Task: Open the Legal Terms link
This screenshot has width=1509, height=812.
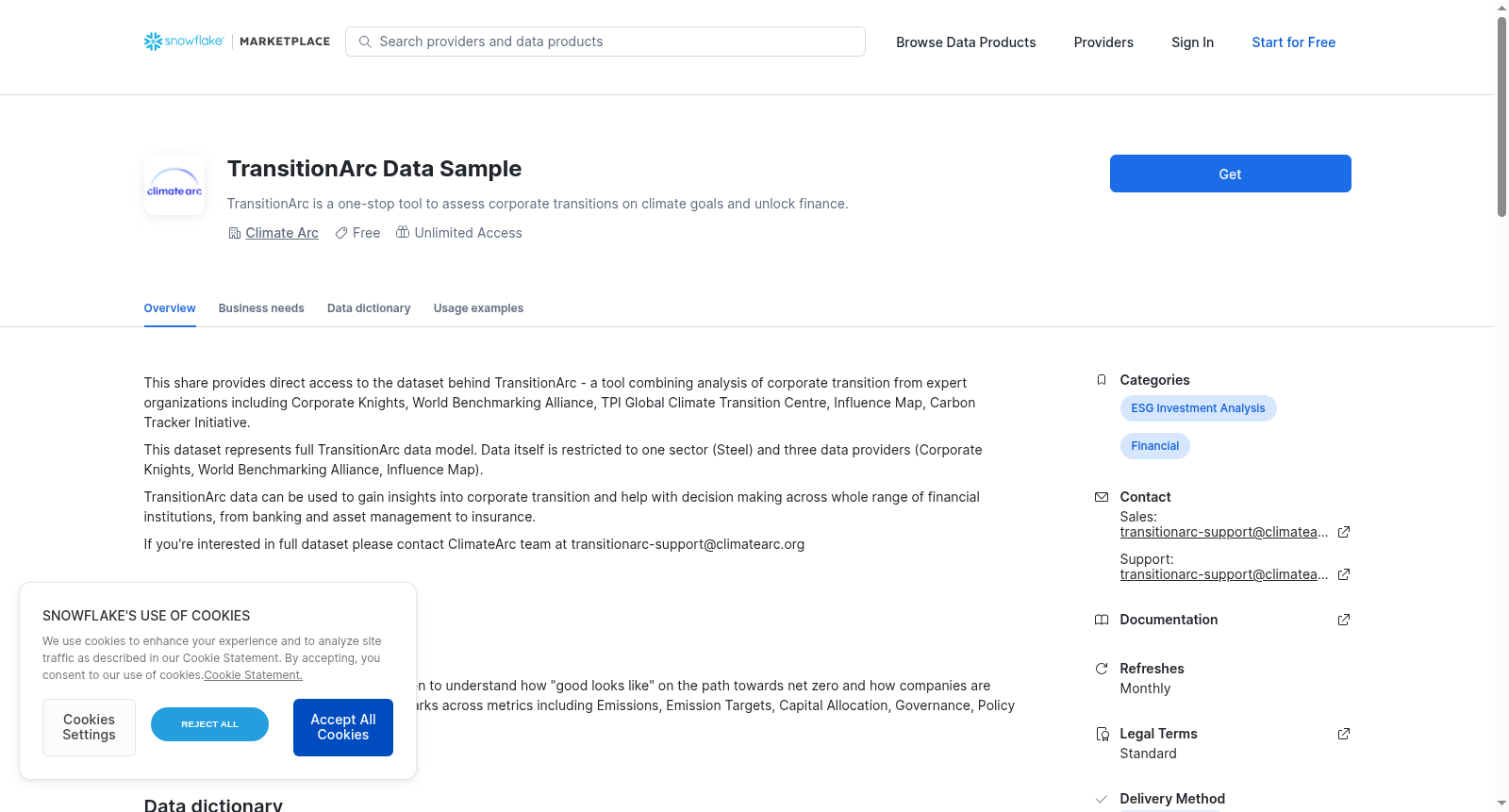Action: tap(1158, 734)
